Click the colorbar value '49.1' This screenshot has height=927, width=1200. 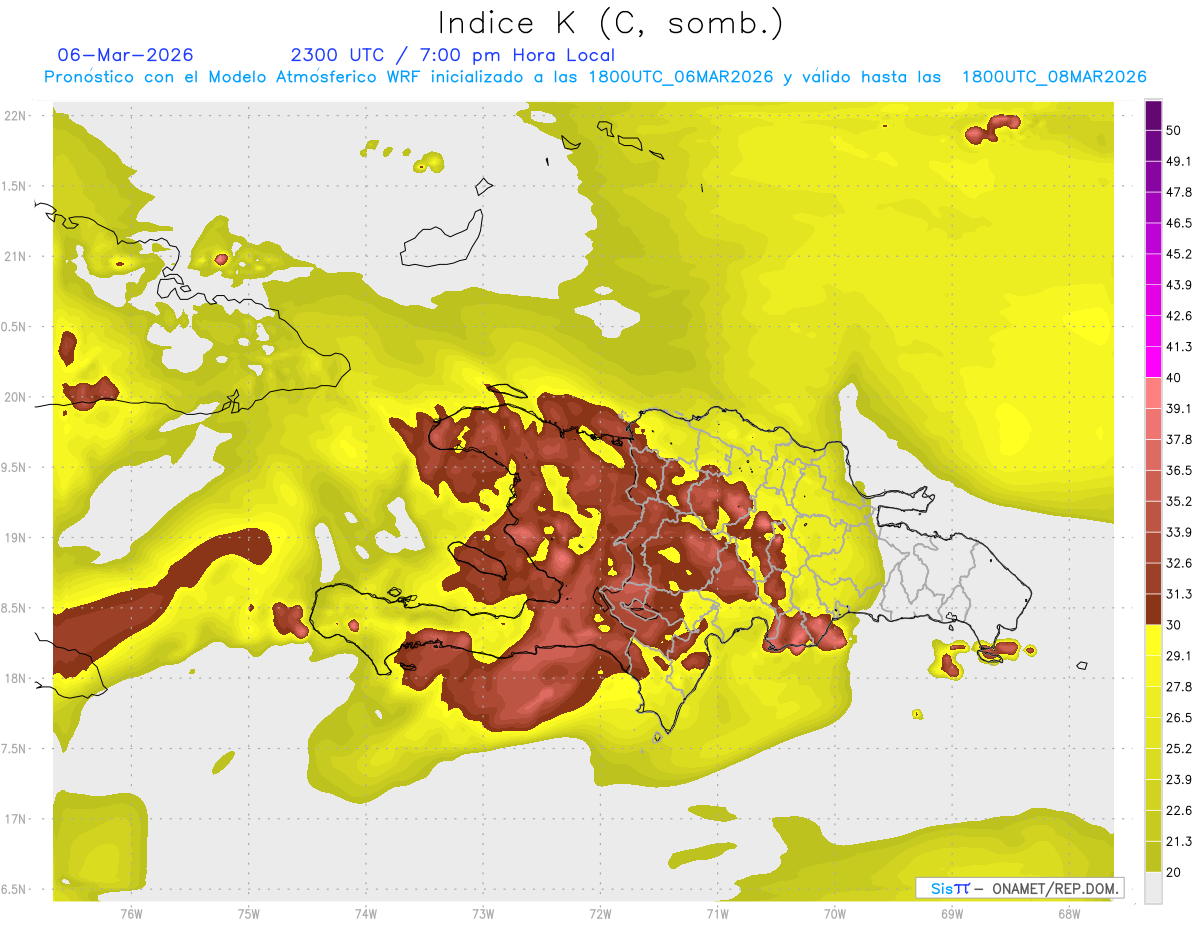point(1179,161)
